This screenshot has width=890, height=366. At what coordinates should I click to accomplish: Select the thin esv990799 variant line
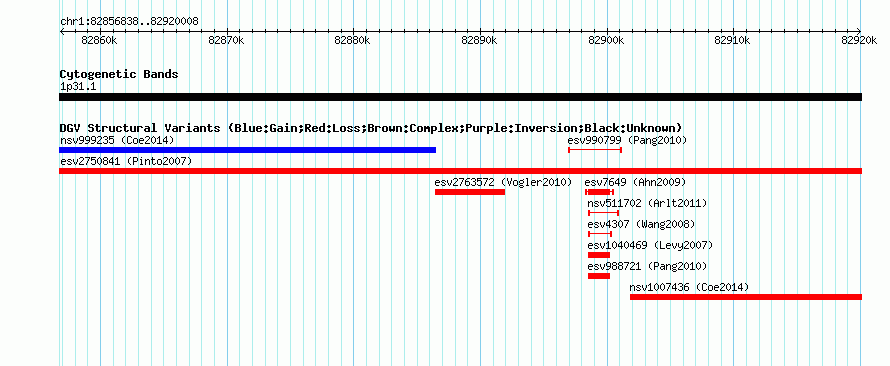[595, 150]
